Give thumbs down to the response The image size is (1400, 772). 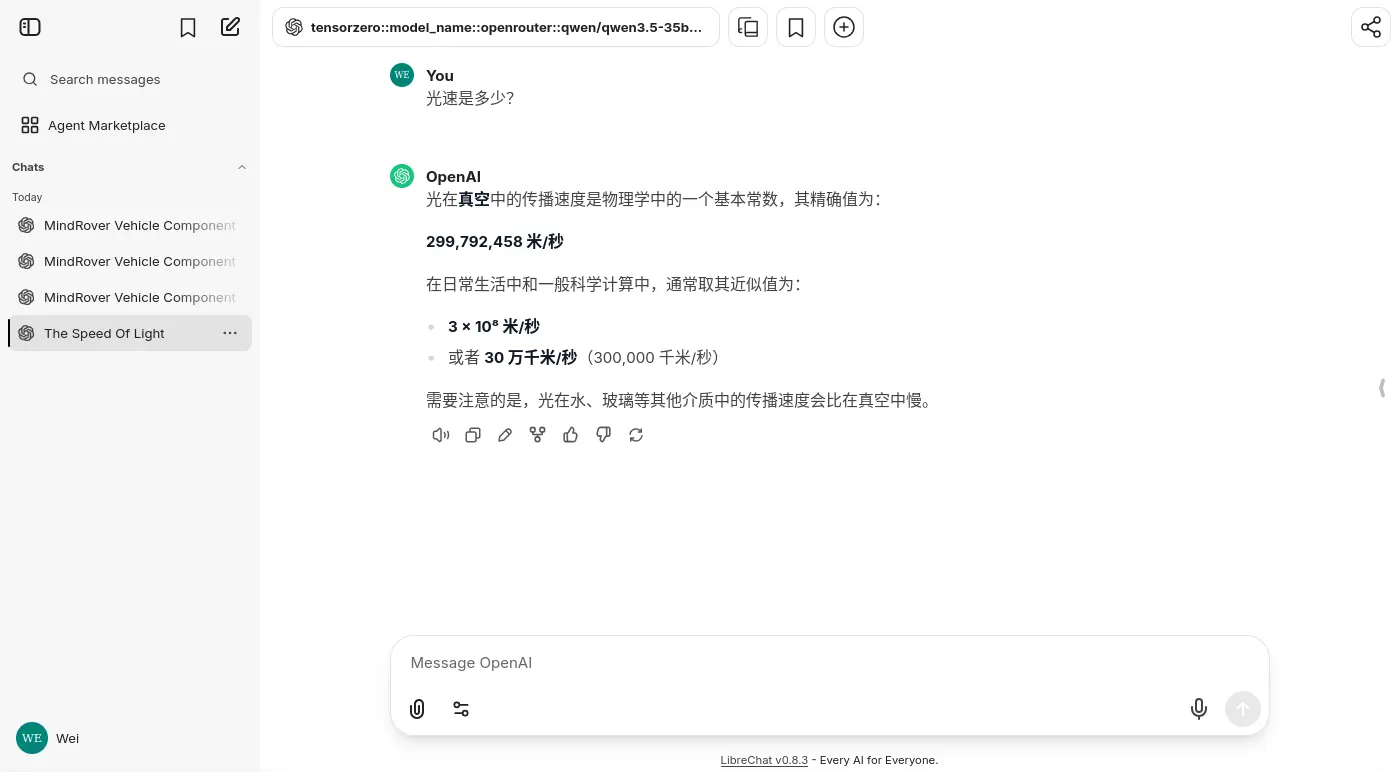coord(603,435)
